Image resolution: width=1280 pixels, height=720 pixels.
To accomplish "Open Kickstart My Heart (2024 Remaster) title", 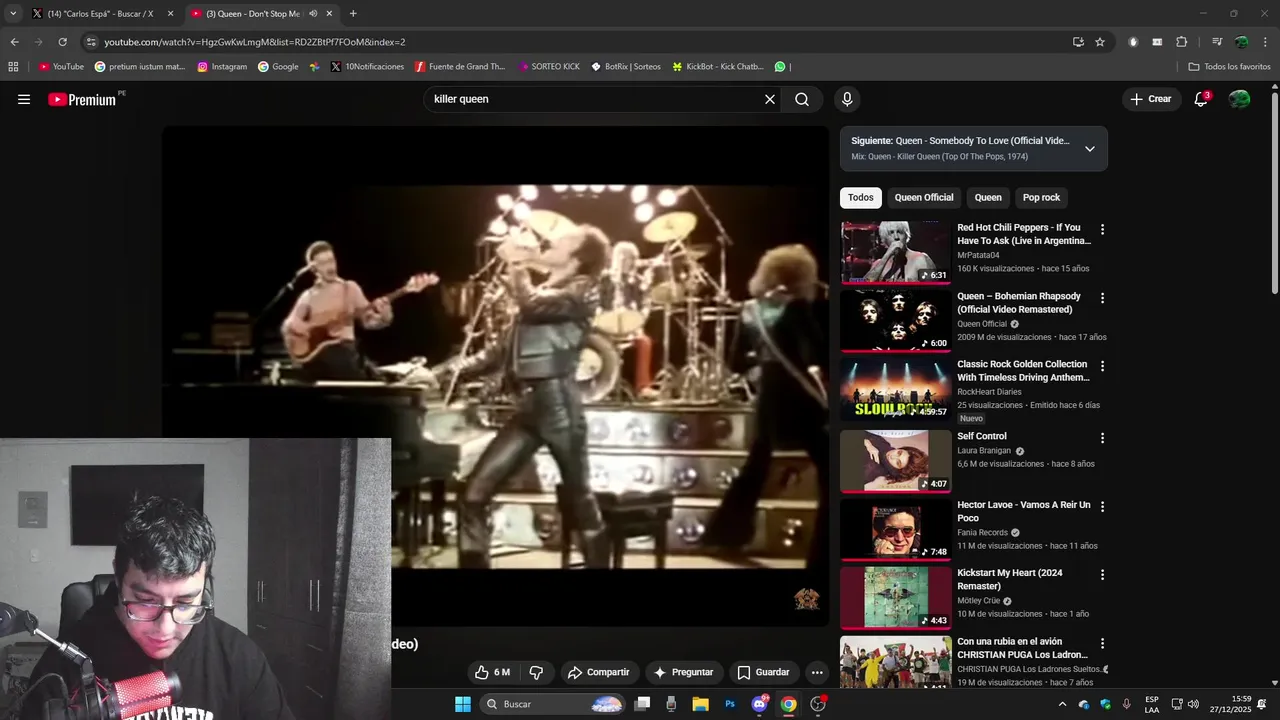I will click(1009, 579).
